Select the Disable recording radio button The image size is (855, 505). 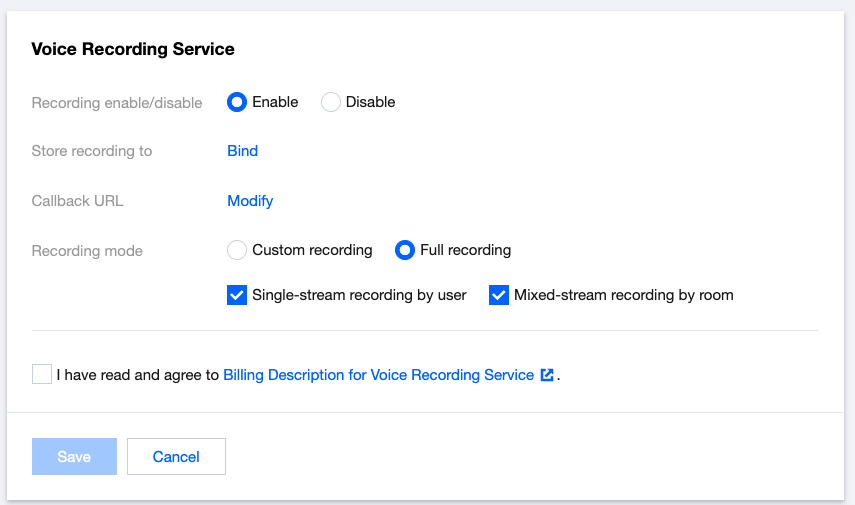[x=331, y=102]
